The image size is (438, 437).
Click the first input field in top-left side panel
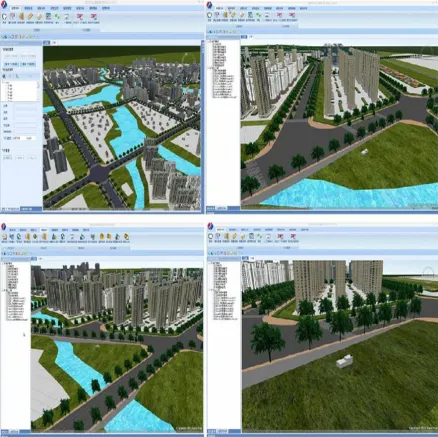[x=25, y=106]
